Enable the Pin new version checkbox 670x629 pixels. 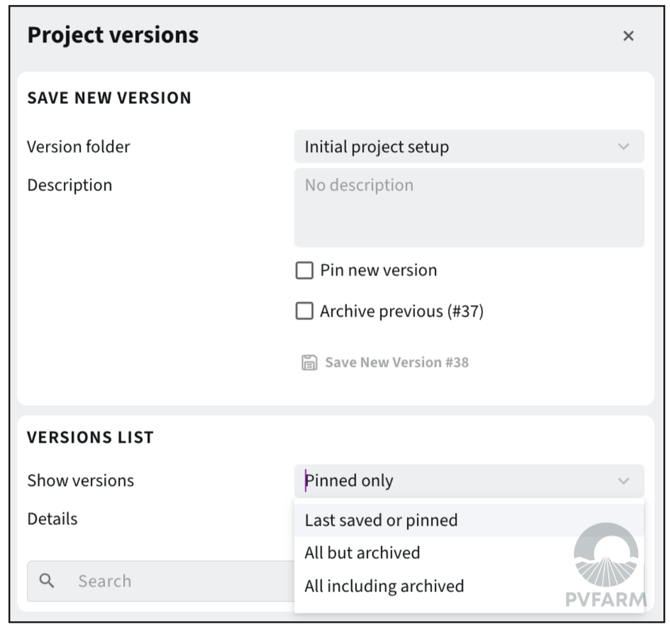305,270
